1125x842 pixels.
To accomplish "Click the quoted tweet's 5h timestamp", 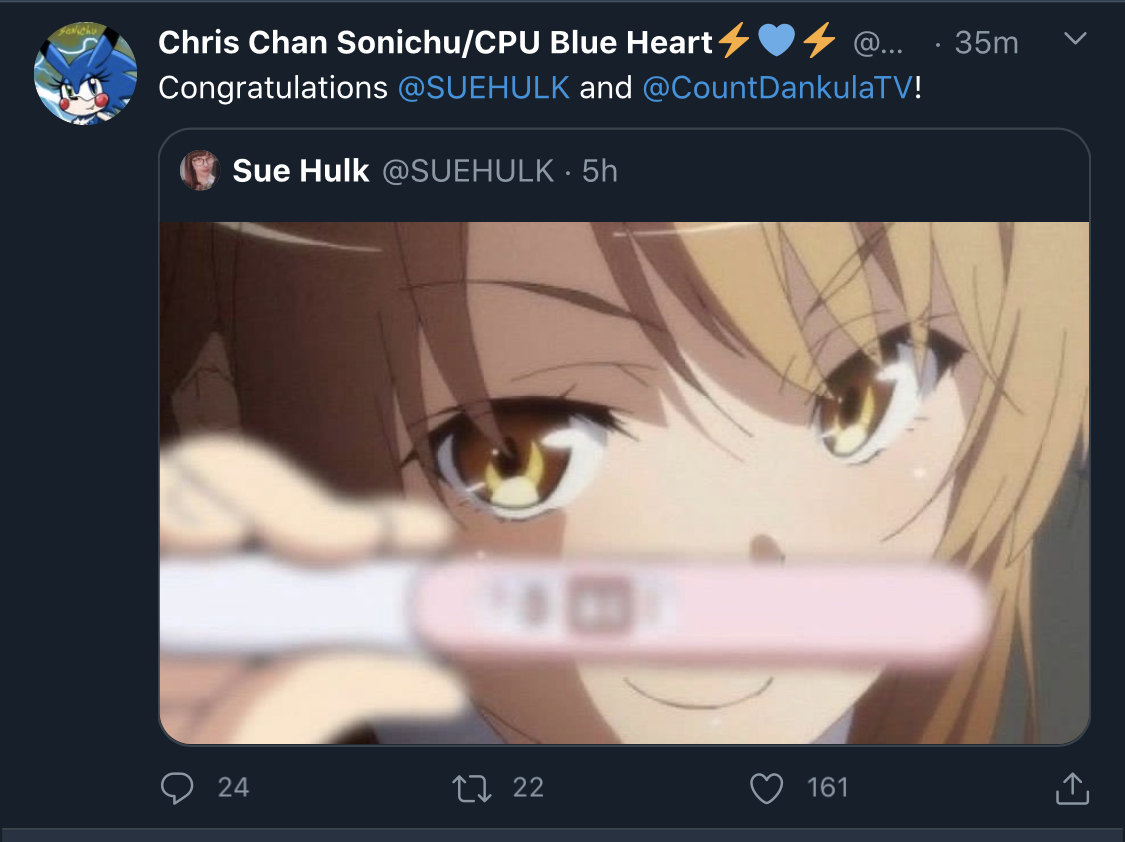I will (x=600, y=171).
